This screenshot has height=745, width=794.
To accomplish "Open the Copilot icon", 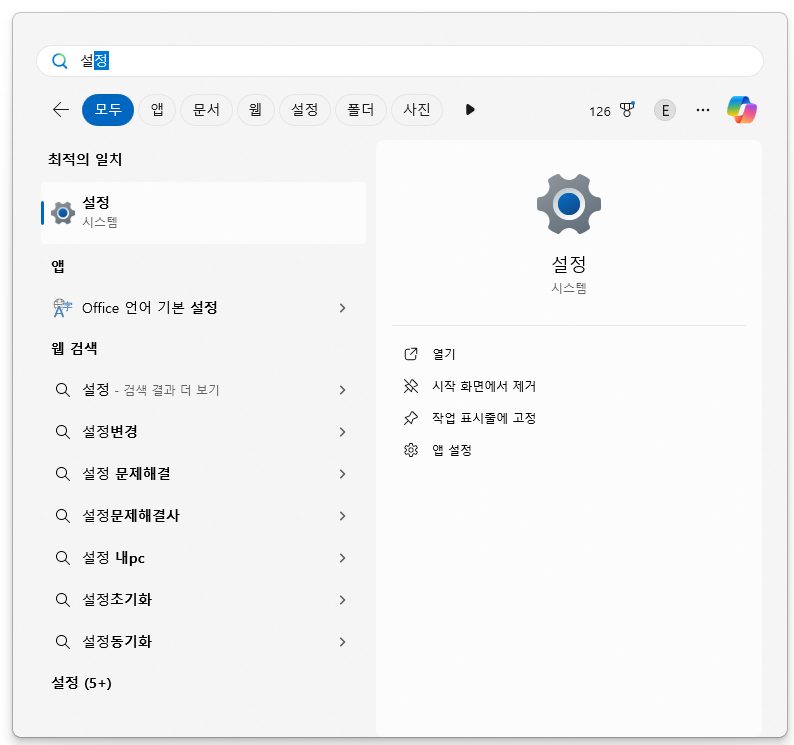I will tap(741, 109).
